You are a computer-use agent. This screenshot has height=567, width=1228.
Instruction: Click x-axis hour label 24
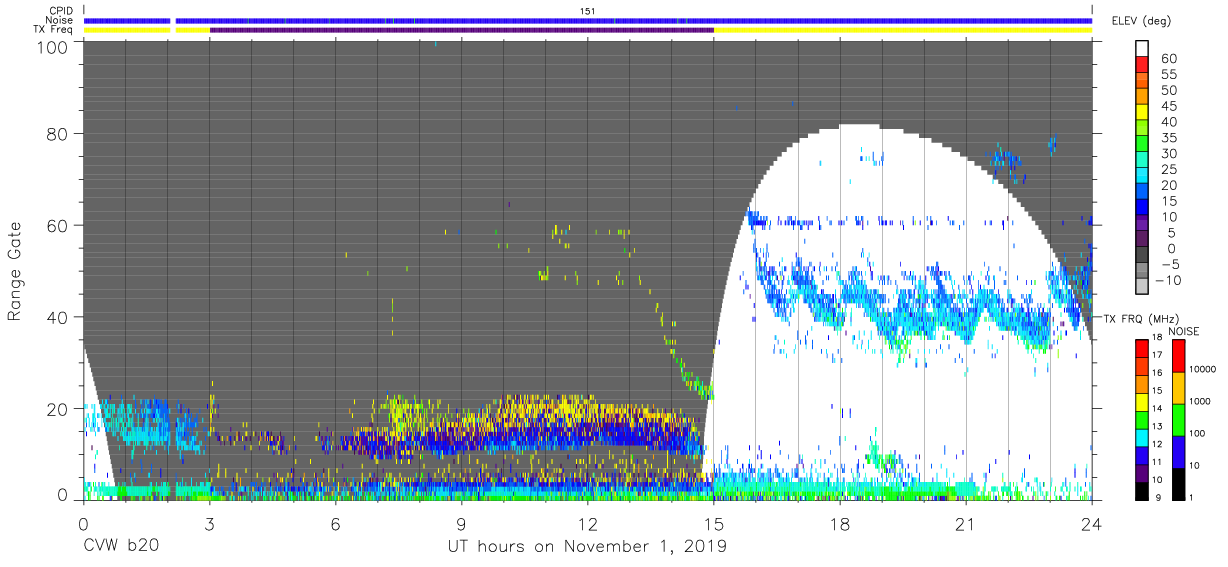point(1092,523)
